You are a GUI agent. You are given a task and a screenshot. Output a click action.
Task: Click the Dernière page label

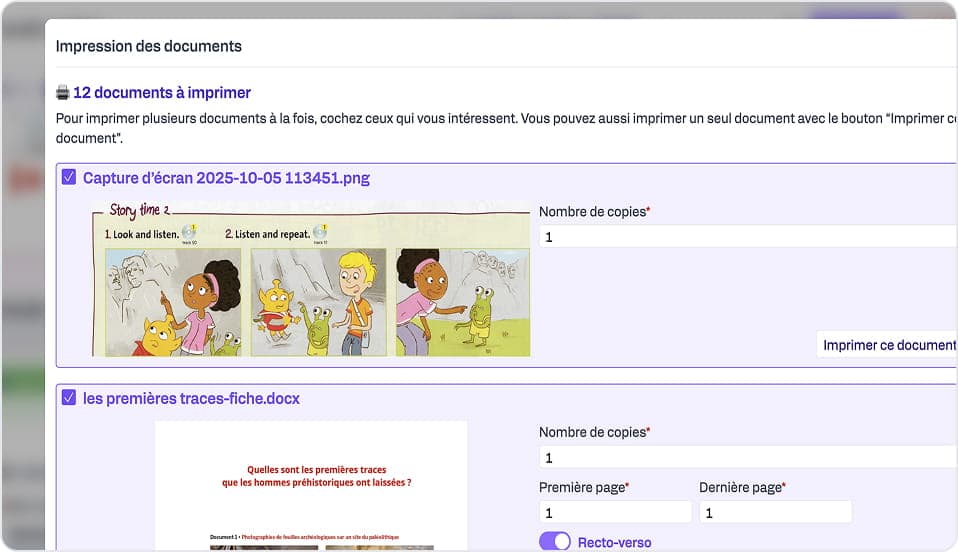741,488
